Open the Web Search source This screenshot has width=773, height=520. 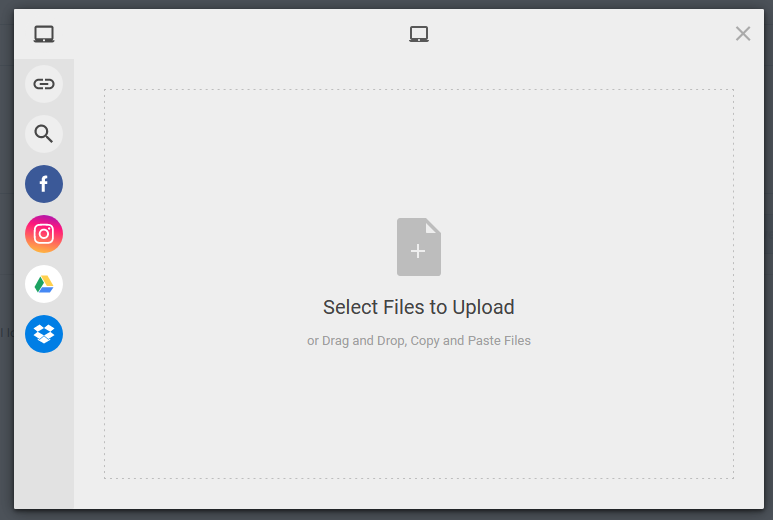point(44,134)
